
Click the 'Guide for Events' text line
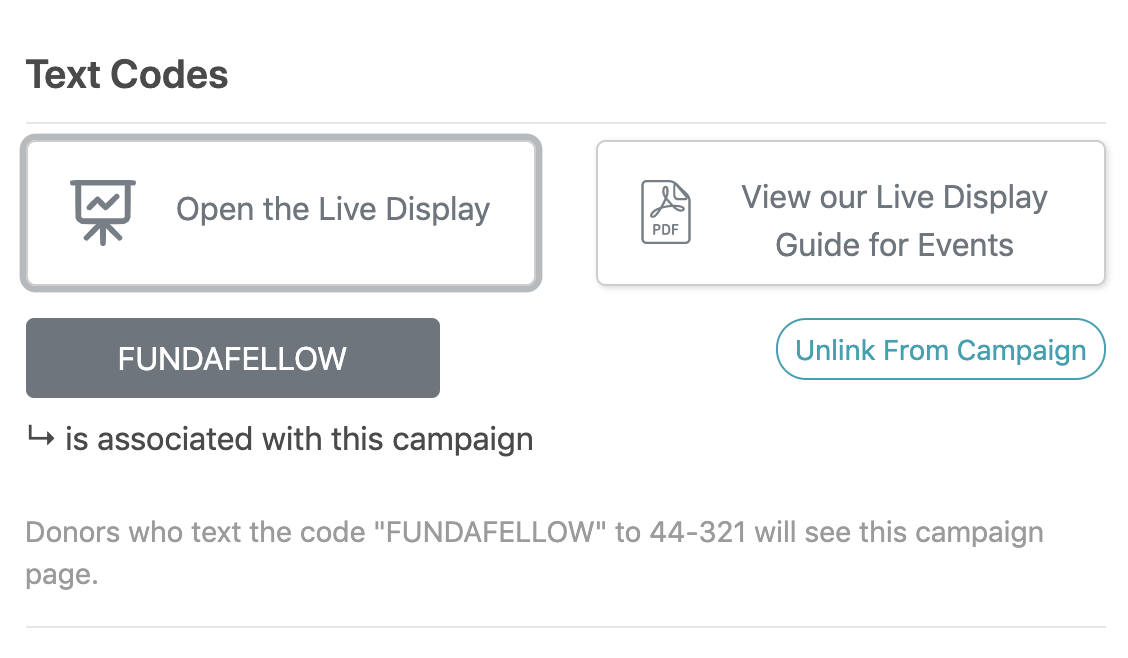894,245
